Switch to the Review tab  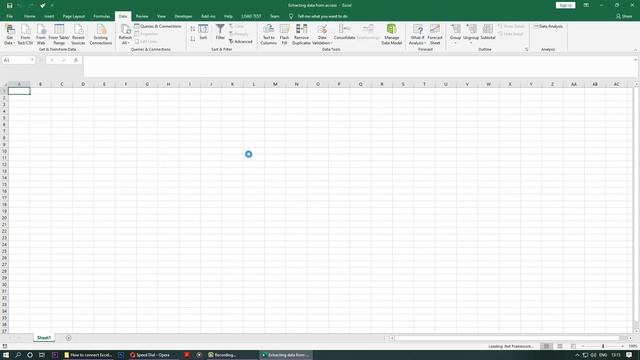pyautogui.click(x=142, y=16)
